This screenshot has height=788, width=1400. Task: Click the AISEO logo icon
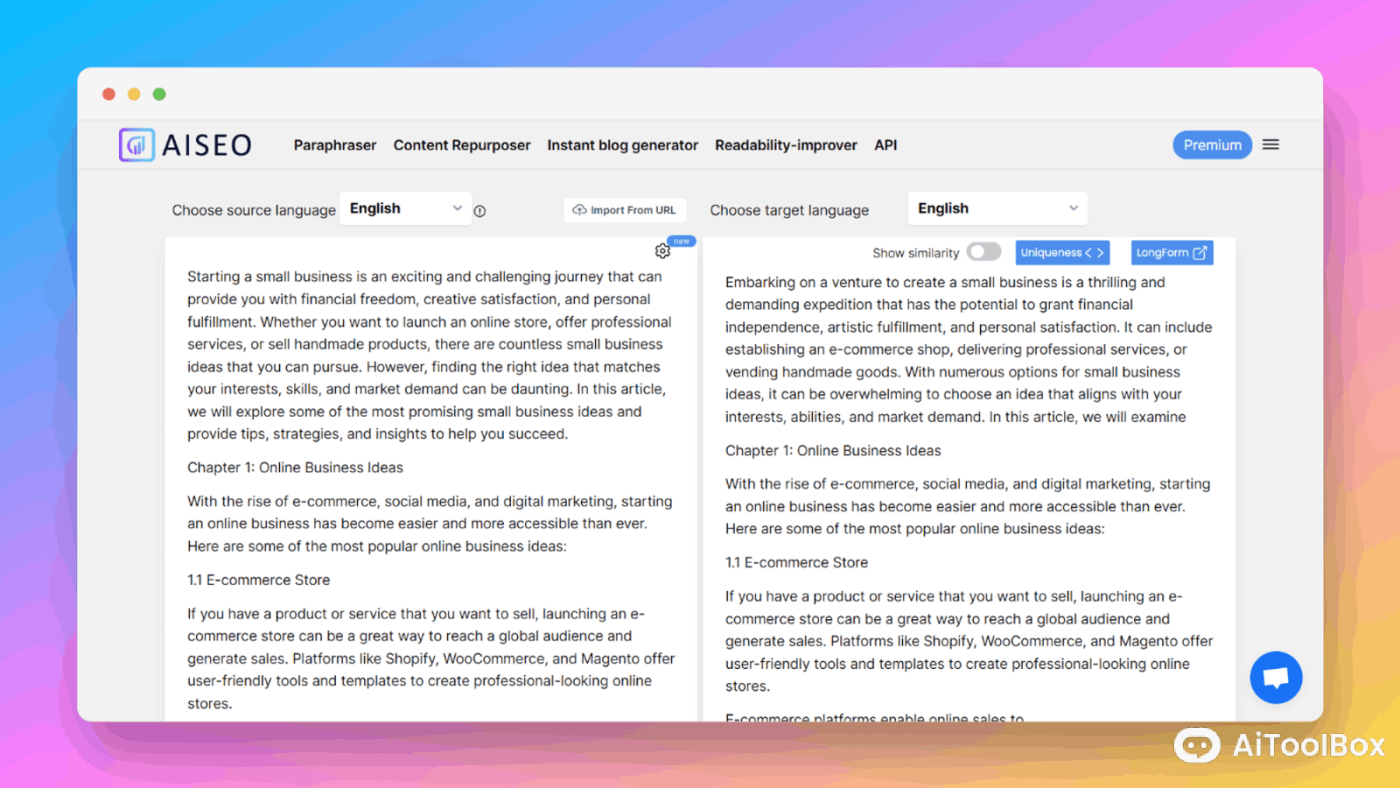click(x=137, y=145)
